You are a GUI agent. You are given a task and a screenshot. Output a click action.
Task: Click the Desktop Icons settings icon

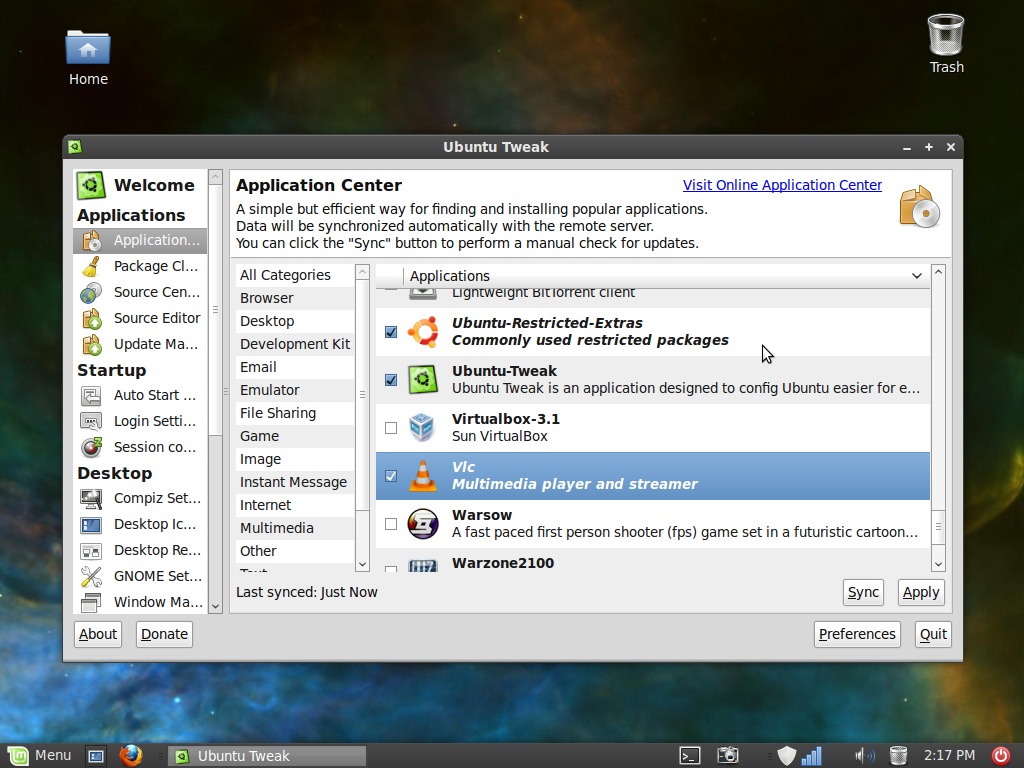(91, 525)
